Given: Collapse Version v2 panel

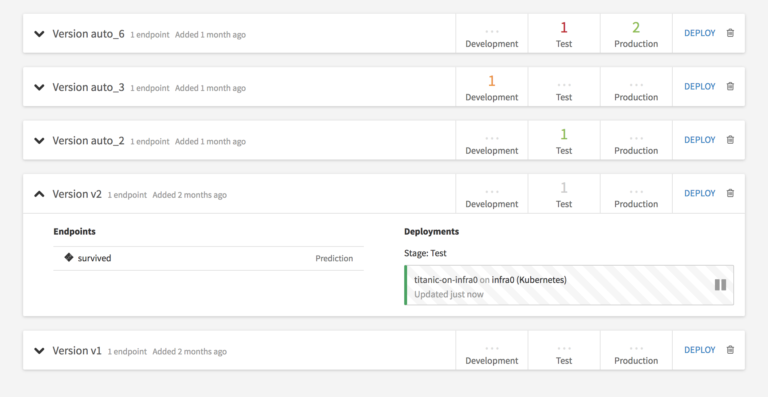Looking at the screenshot, I should (x=39, y=194).
